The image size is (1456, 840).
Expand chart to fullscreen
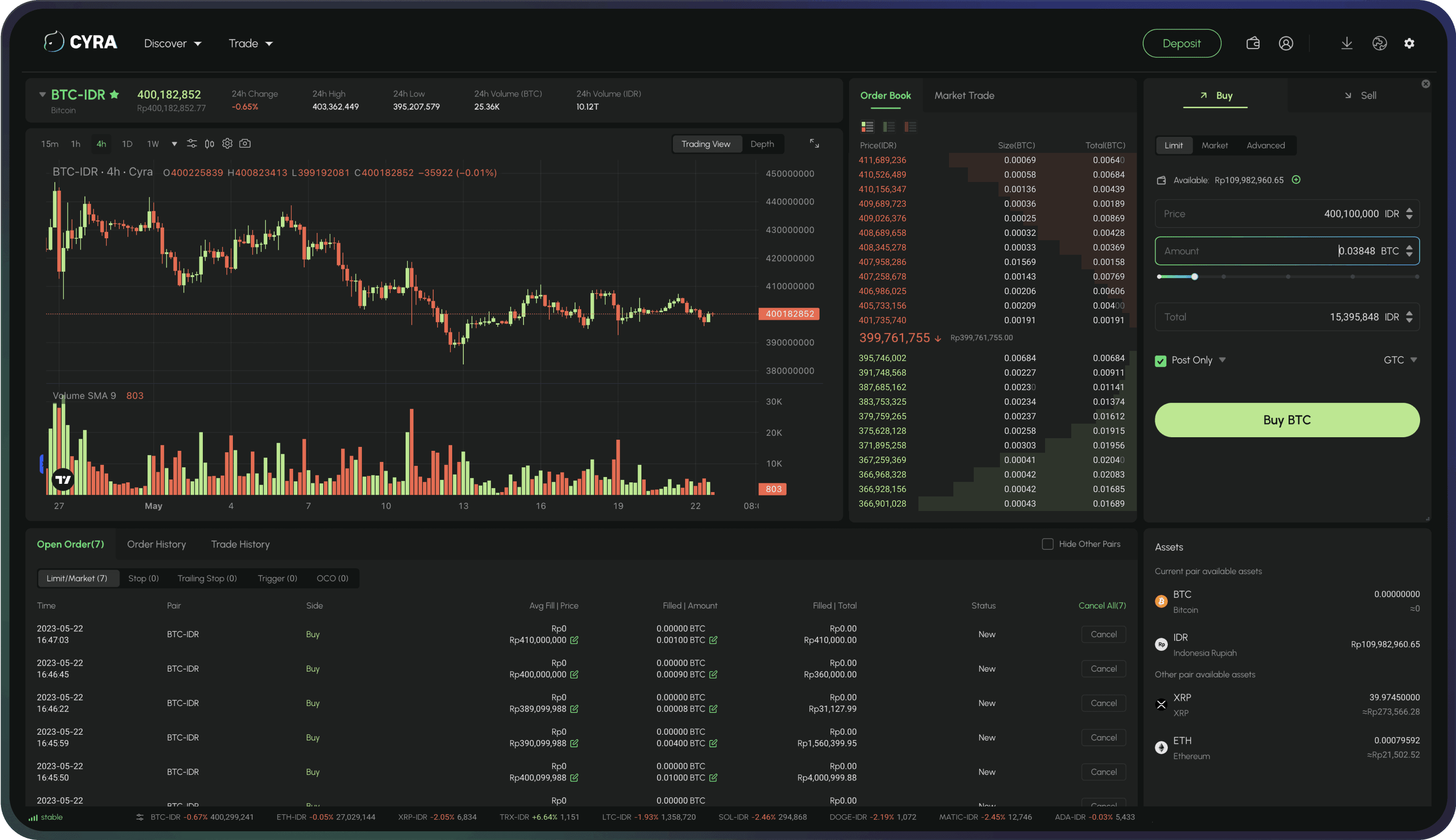pos(814,144)
